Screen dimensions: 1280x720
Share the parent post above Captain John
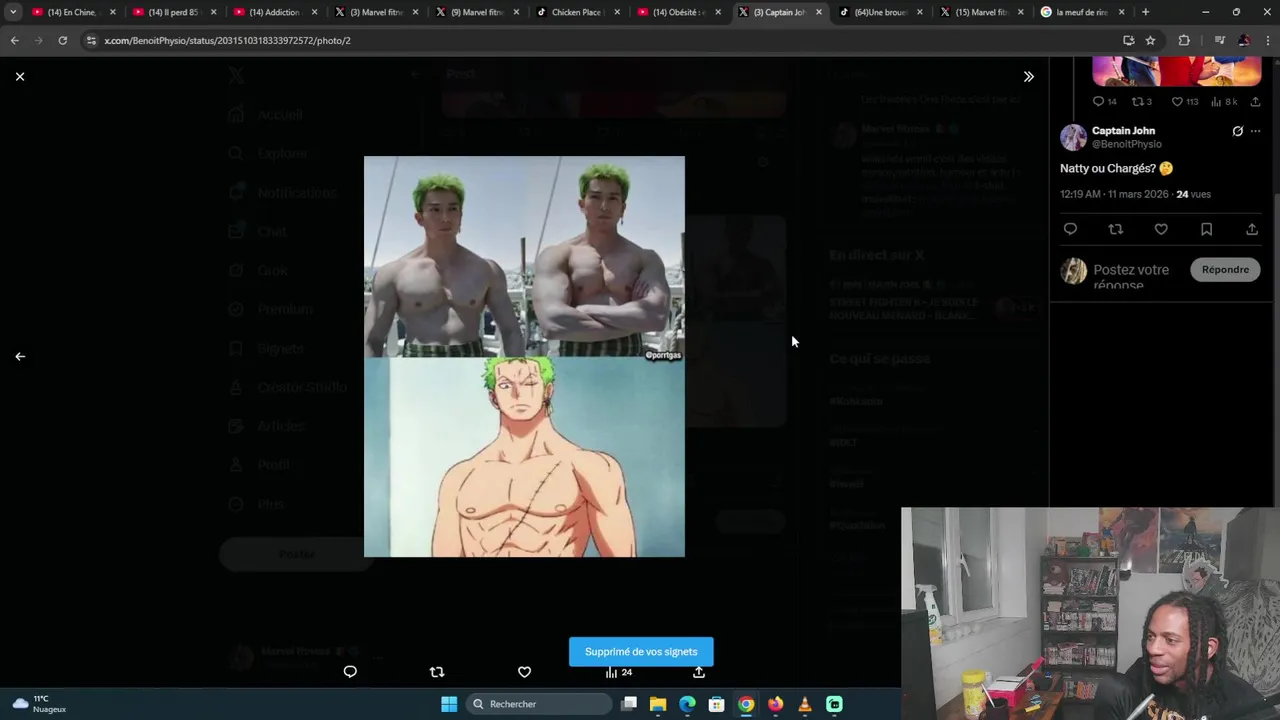1255,101
